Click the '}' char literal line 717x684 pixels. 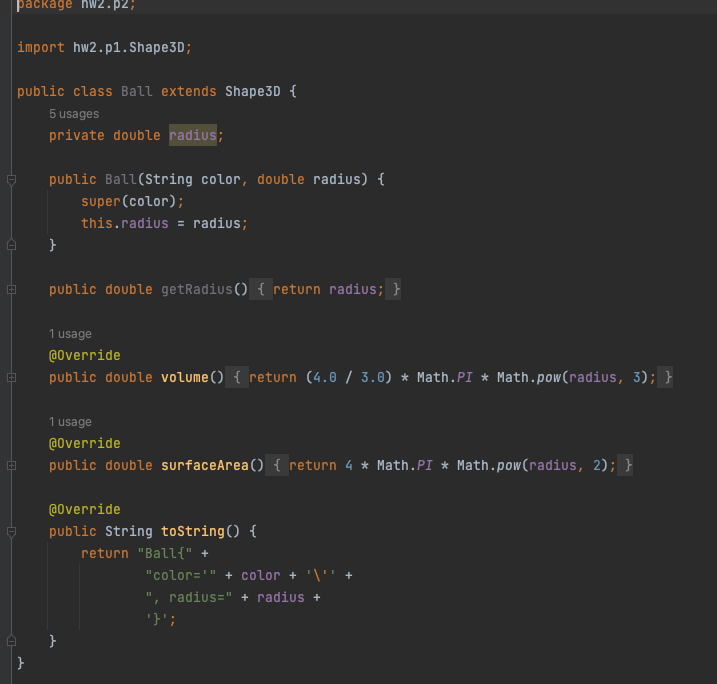click(x=161, y=619)
